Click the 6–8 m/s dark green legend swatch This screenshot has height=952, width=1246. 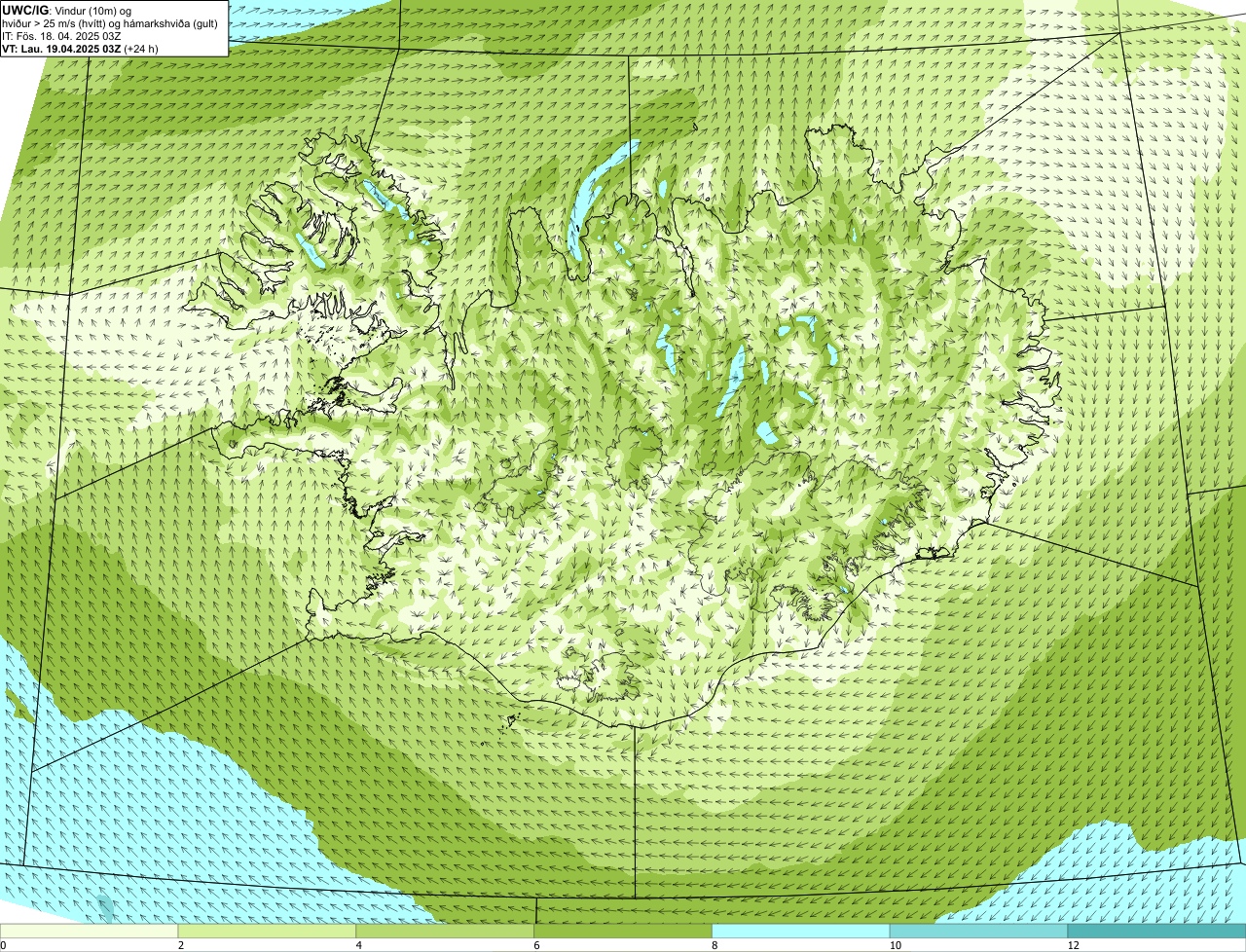point(624,931)
